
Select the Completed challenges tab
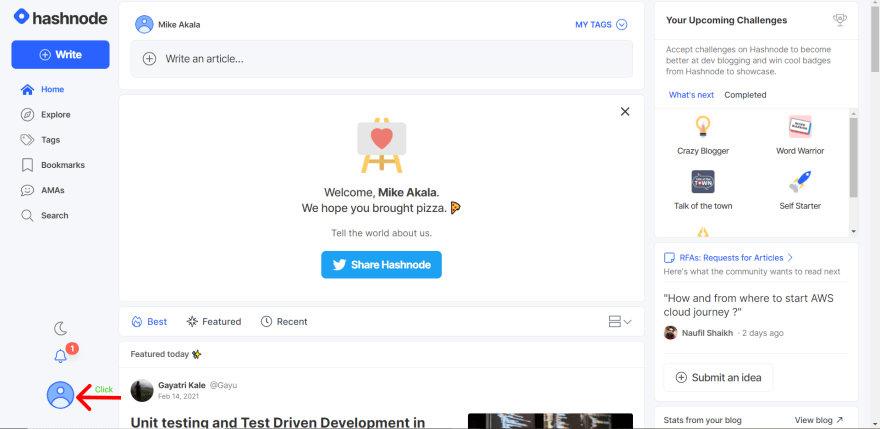[x=745, y=95]
